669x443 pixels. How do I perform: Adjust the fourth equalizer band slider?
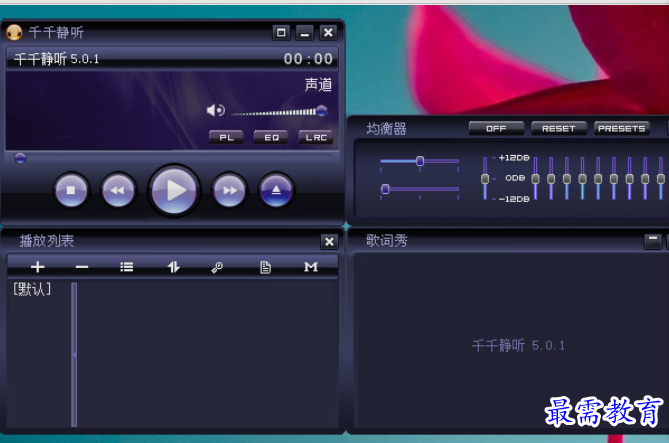pyautogui.click(x=582, y=178)
